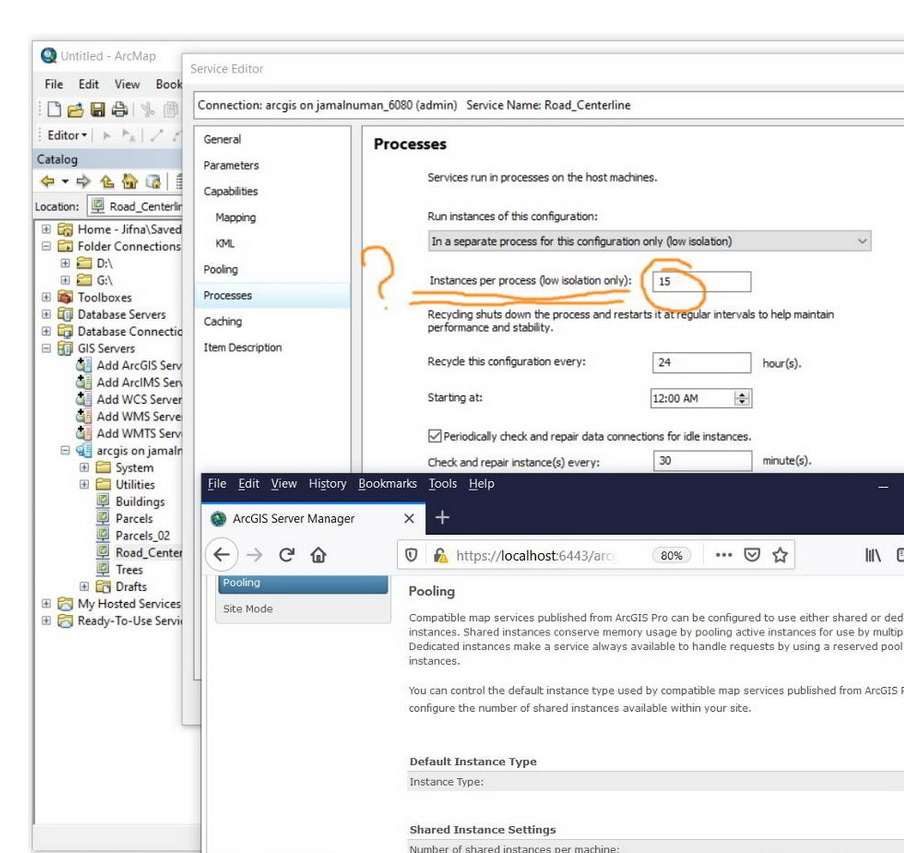The image size is (904, 853).
Task: Expand the D:\ folder node
Action: [65, 263]
